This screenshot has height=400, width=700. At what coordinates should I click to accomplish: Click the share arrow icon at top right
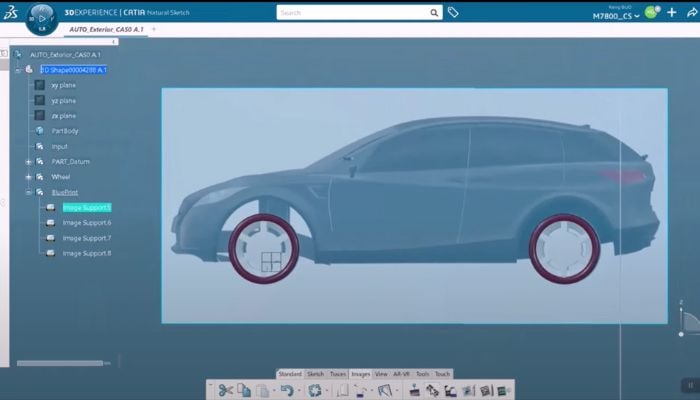(691, 13)
